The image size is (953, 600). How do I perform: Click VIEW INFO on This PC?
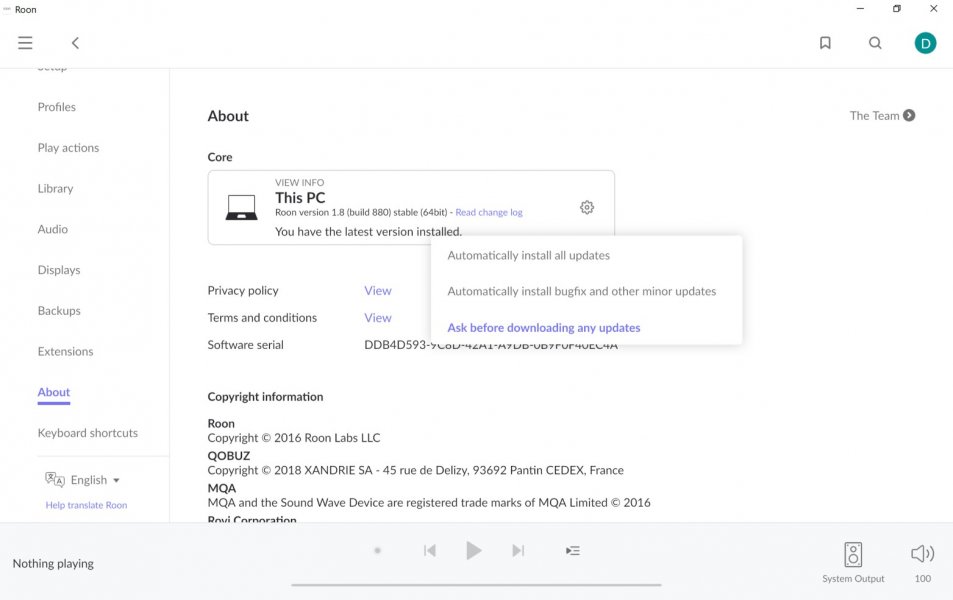pyautogui.click(x=299, y=182)
